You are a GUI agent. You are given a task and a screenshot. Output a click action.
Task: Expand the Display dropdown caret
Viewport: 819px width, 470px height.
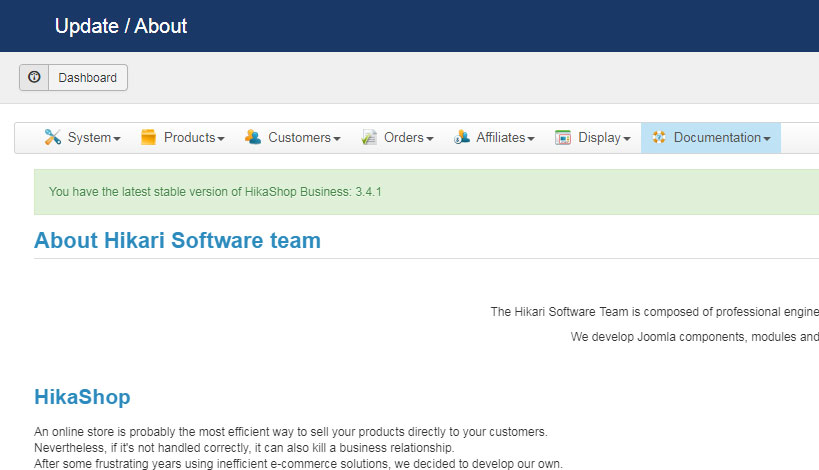point(627,139)
